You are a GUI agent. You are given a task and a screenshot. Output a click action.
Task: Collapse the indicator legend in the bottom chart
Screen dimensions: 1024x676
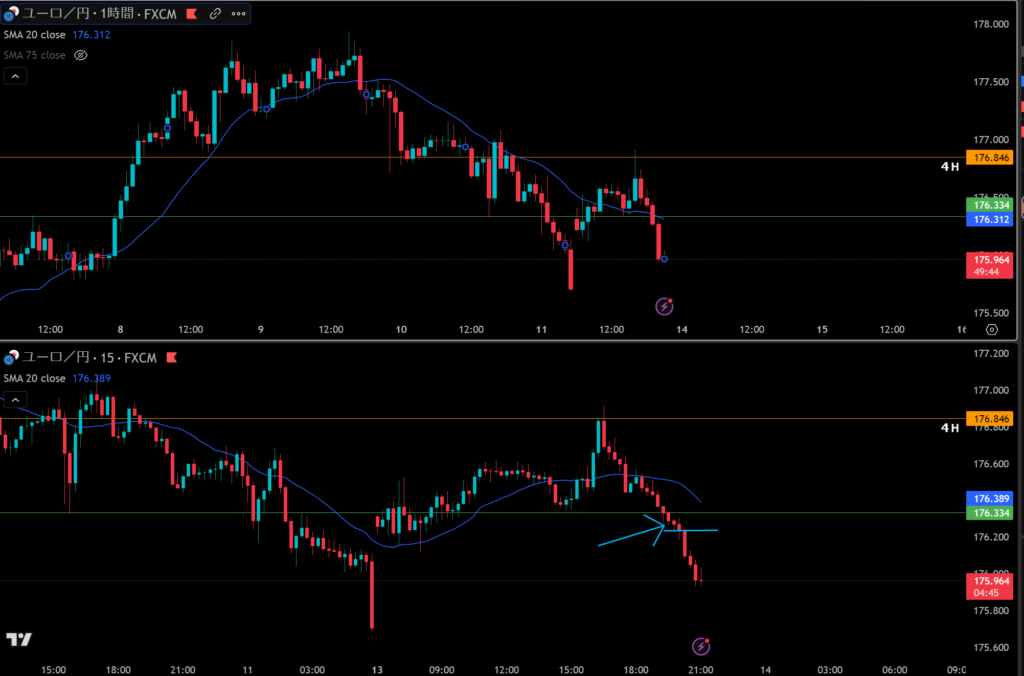tap(14, 399)
